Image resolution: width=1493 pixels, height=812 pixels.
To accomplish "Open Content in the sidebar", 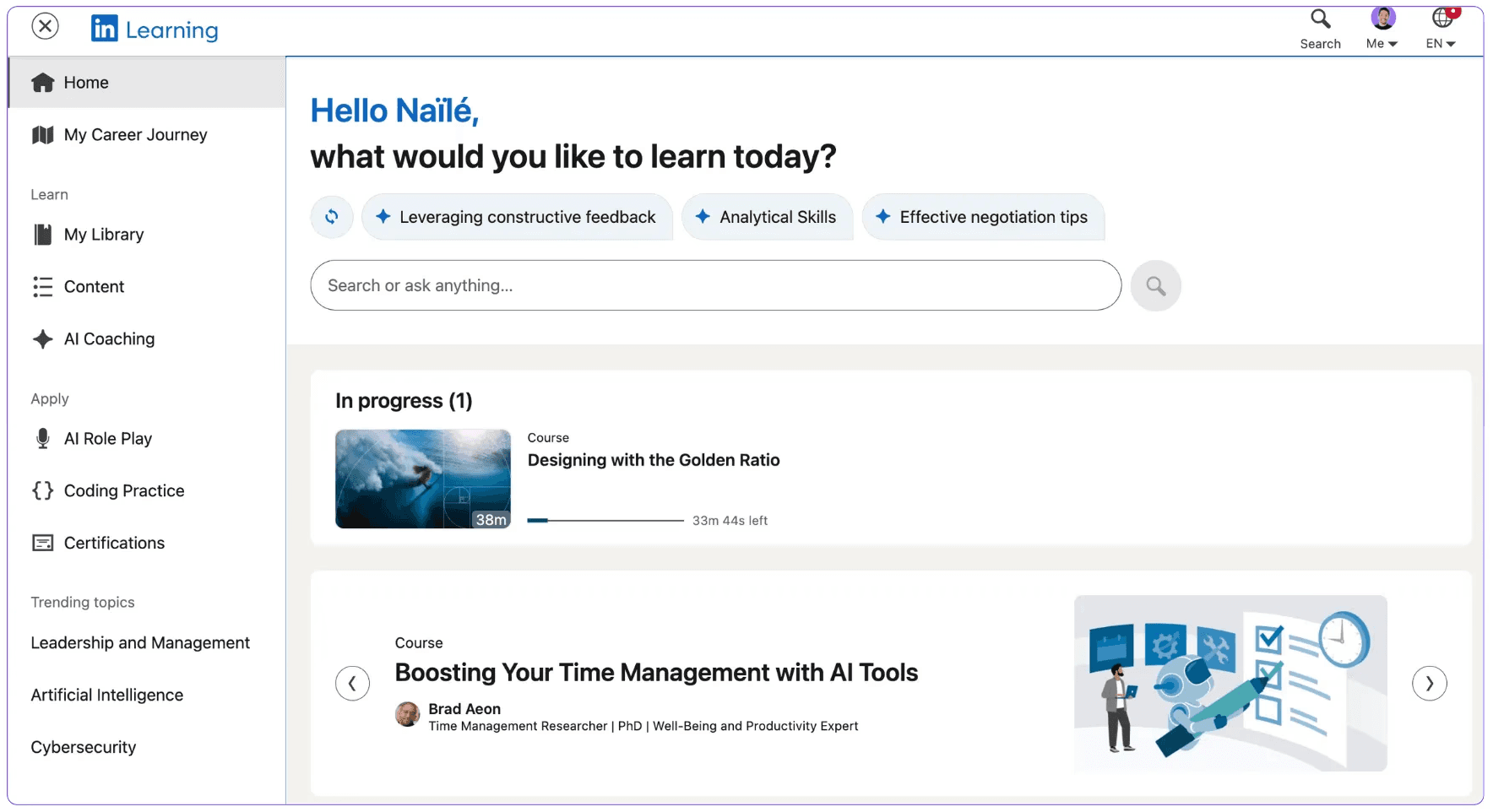I will click(94, 287).
